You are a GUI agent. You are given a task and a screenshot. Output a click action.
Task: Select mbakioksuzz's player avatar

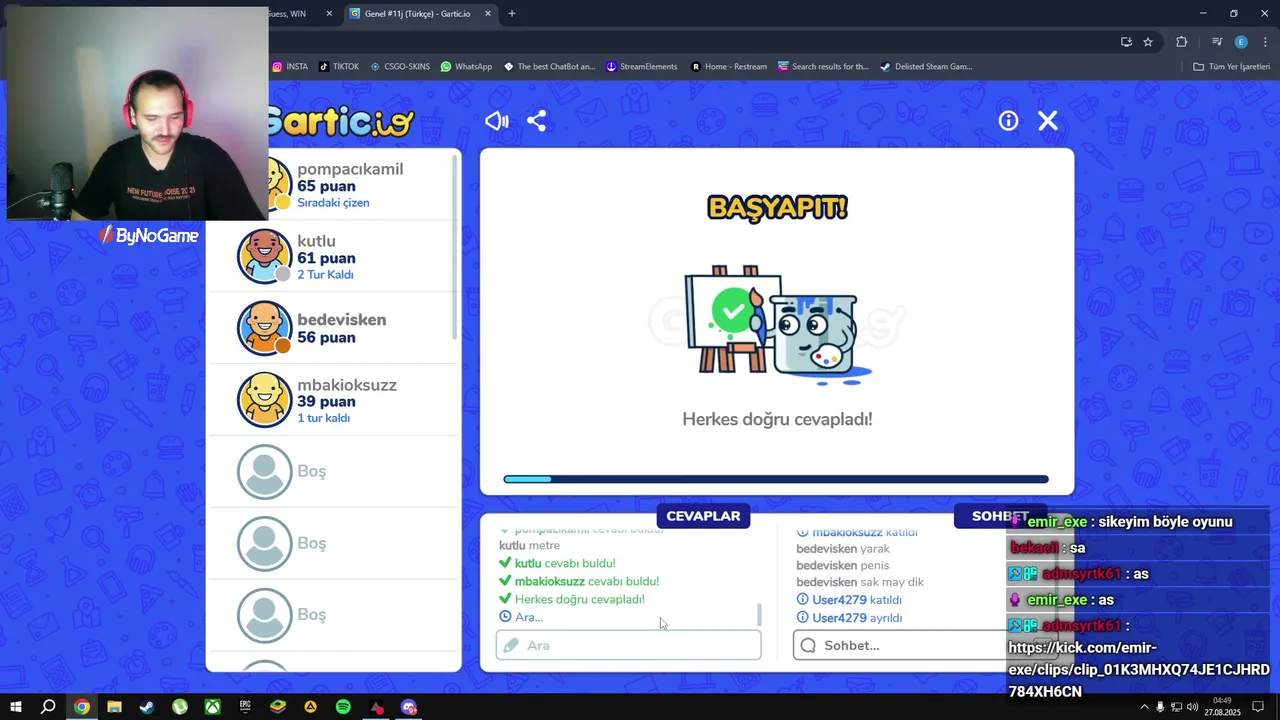pos(264,399)
